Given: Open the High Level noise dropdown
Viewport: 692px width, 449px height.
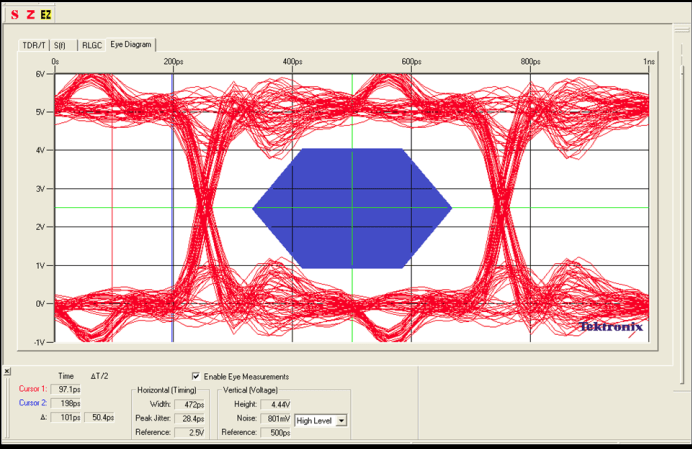Looking at the screenshot, I should (x=342, y=420).
